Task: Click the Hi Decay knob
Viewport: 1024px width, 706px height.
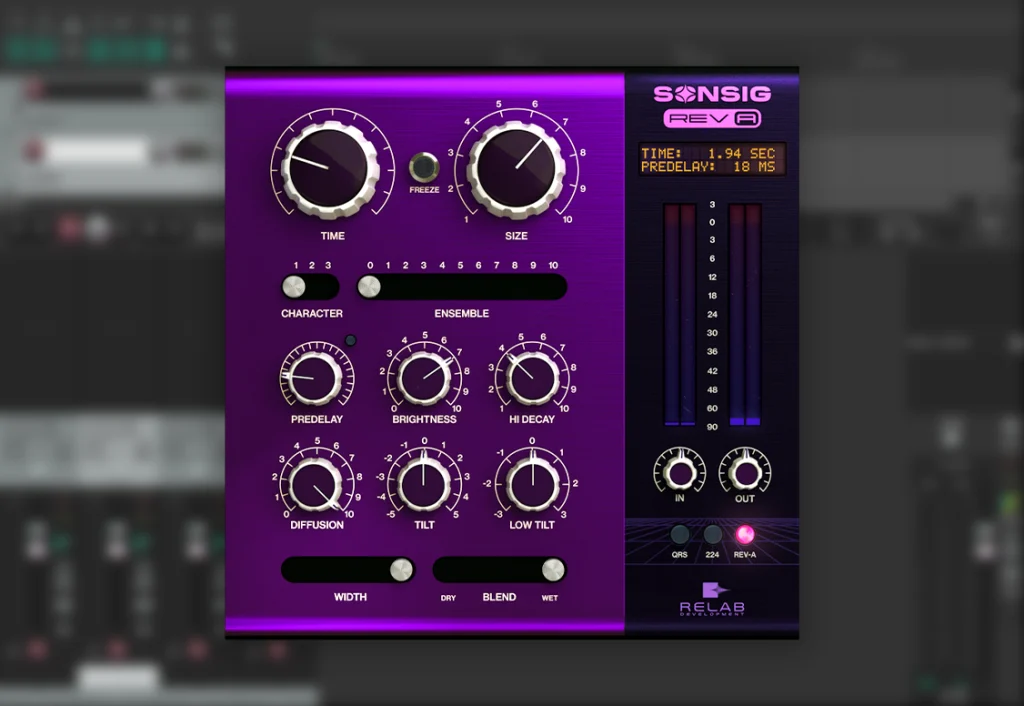Action: [x=531, y=378]
